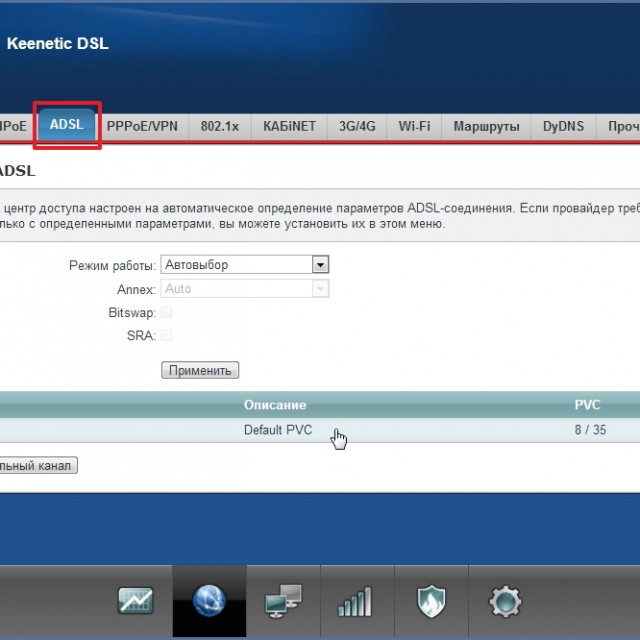Open the Маршруты tab

click(x=486, y=127)
